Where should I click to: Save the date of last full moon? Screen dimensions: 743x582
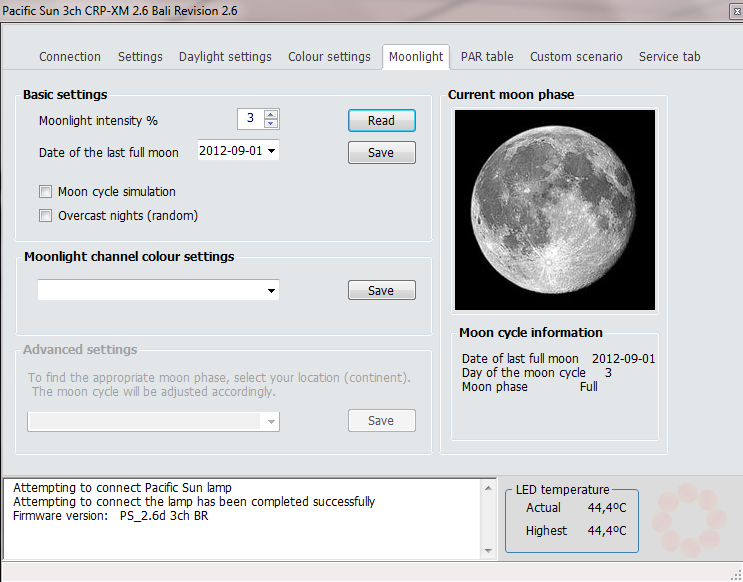pos(381,153)
